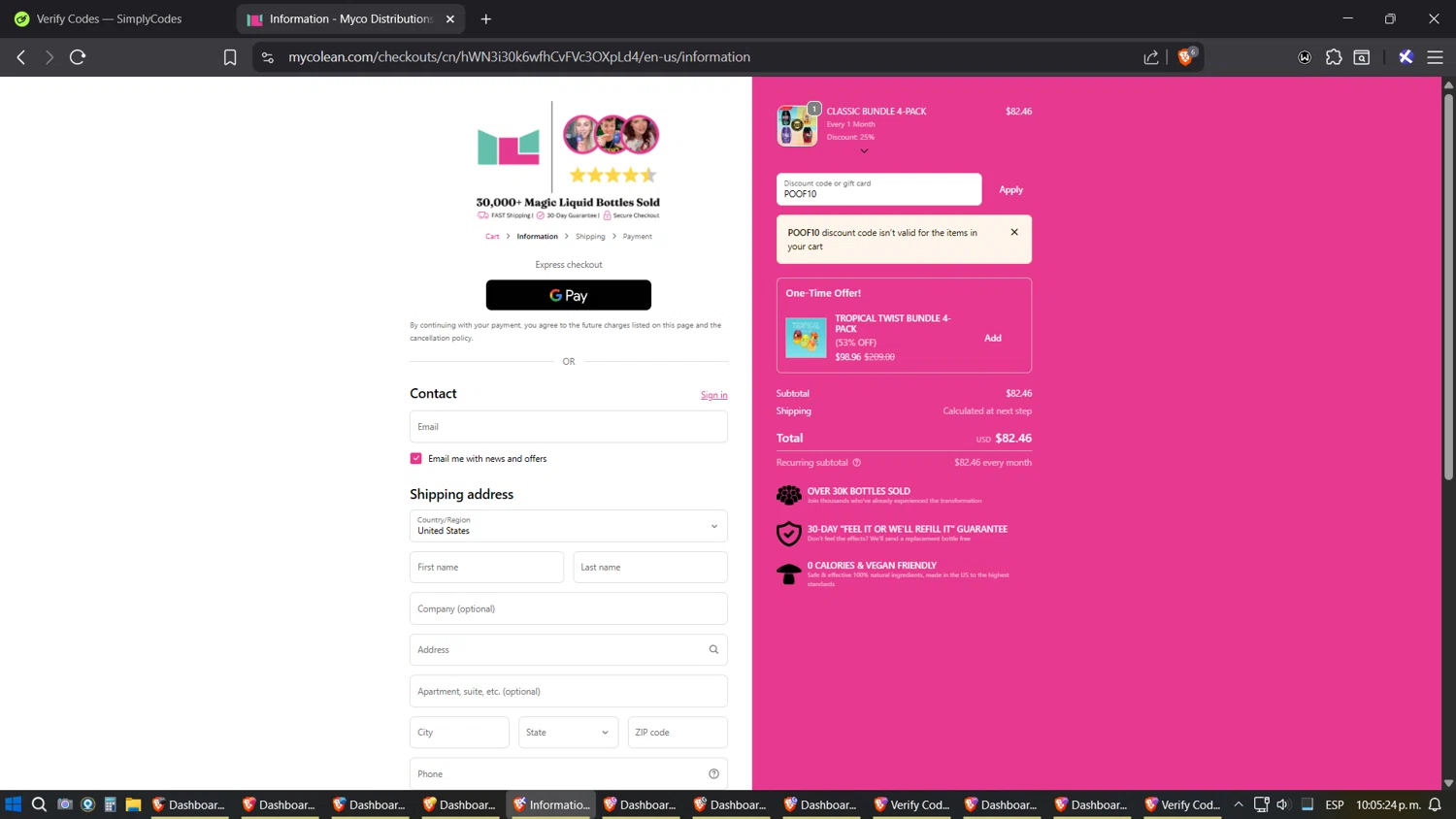The height and width of the screenshot is (819, 1456).
Task: Open the Sign in link
Action: (714, 395)
